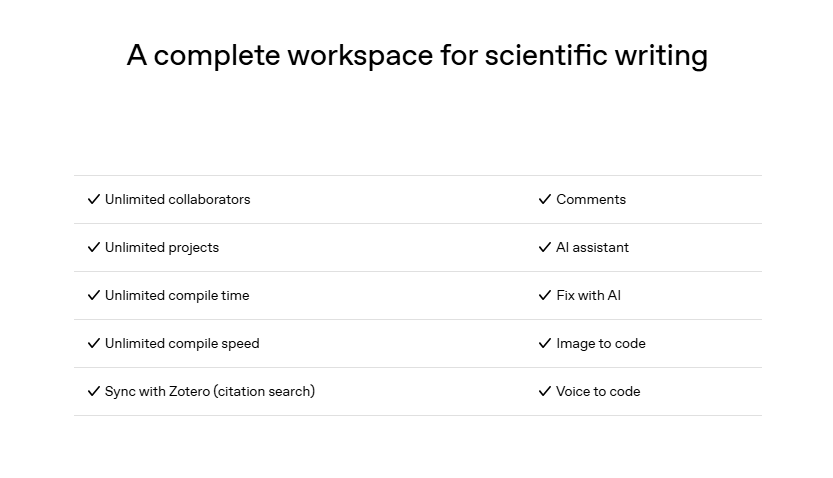Viewport: 833px width, 478px height.
Task: Click the checkmark beside Sync with Zotero
Action: (x=94, y=391)
